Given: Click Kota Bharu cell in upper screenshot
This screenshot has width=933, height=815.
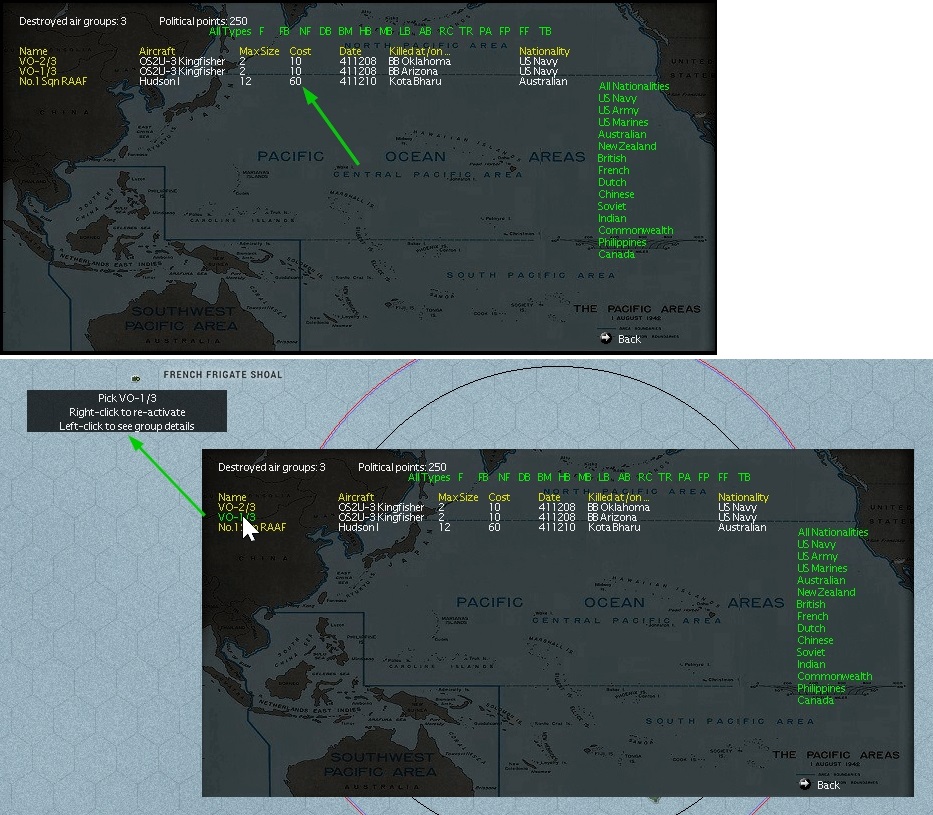Looking at the screenshot, I should click(x=415, y=81).
